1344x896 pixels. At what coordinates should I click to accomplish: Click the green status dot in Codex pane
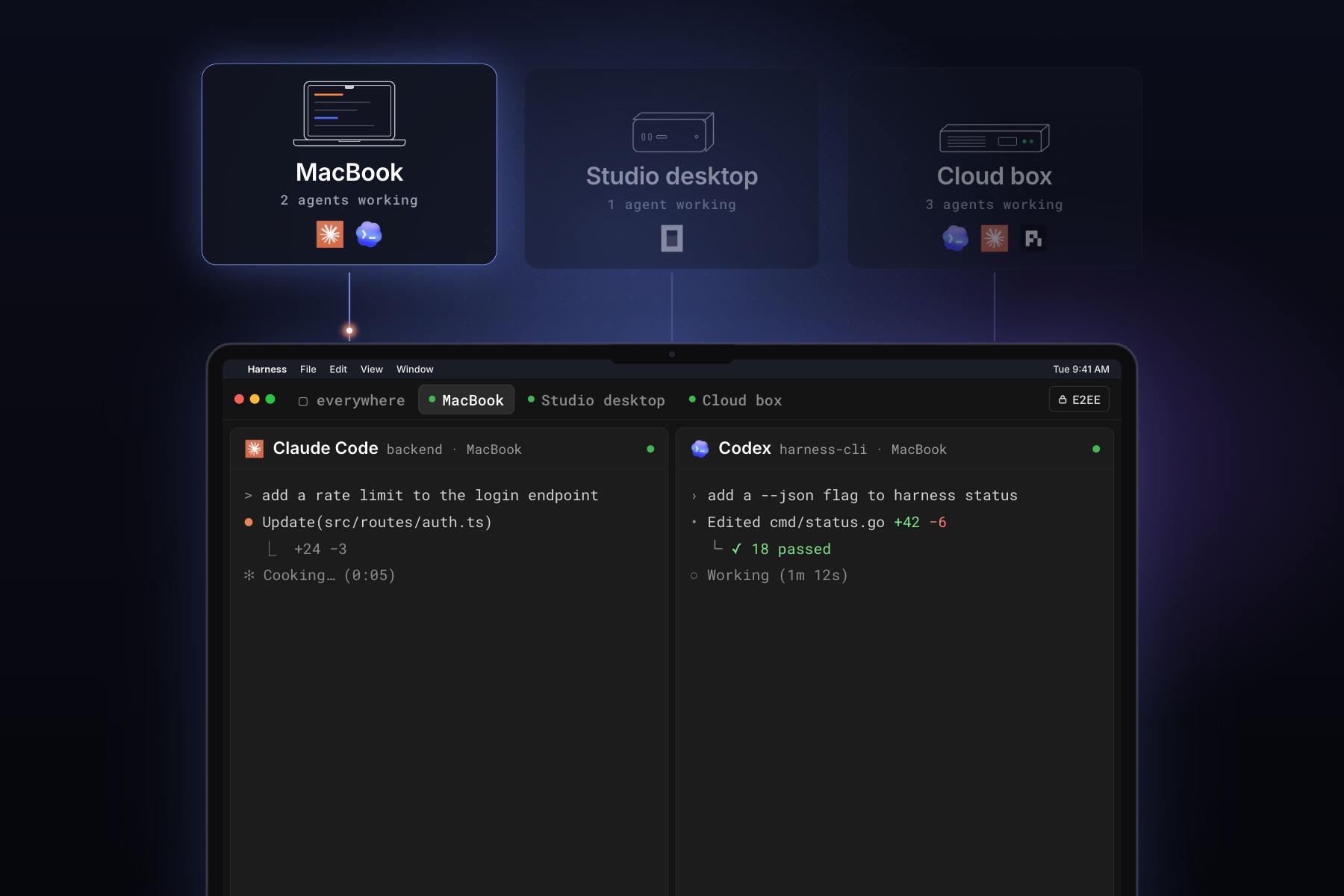tap(1096, 449)
